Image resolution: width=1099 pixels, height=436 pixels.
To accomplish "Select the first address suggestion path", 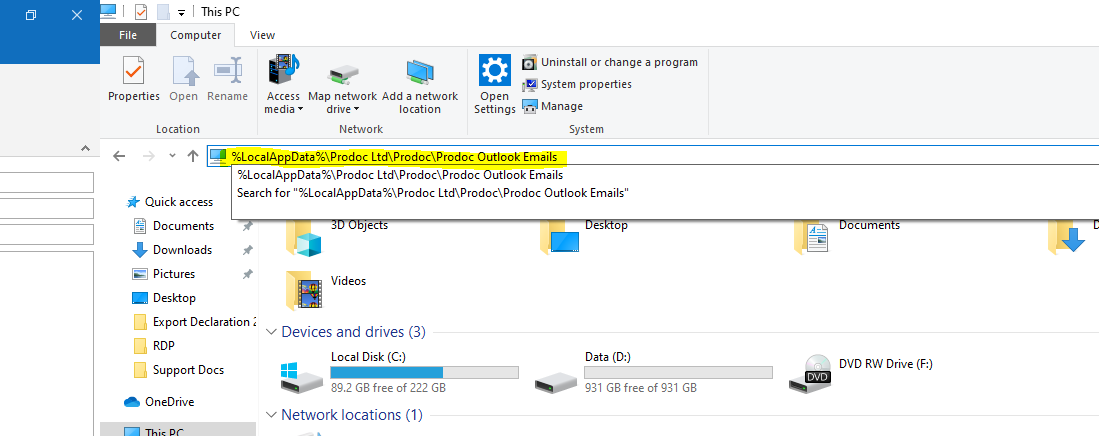I will tap(400, 175).
